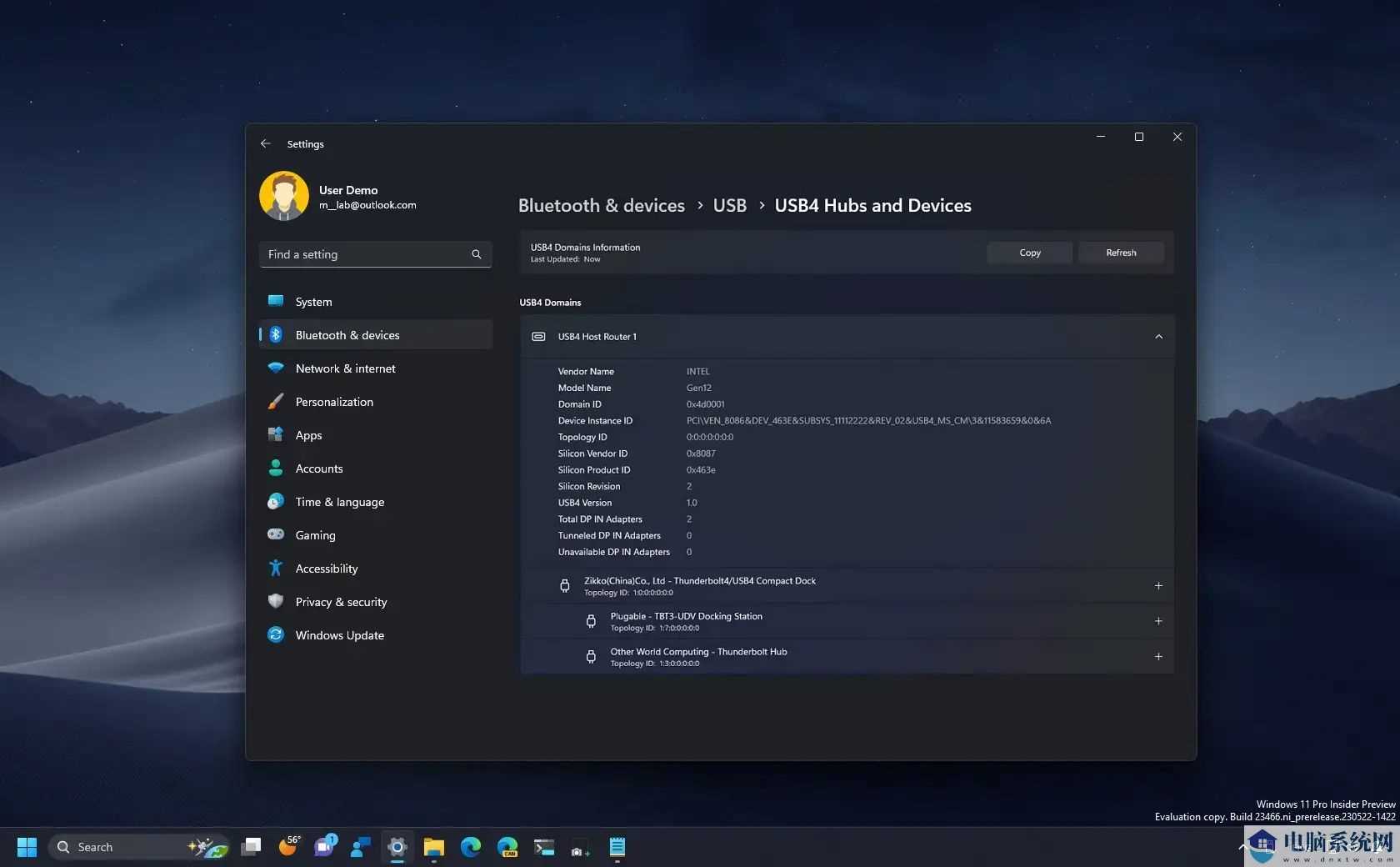
Task: Click the Last Updated status text
Action: [x=566, y=259]
